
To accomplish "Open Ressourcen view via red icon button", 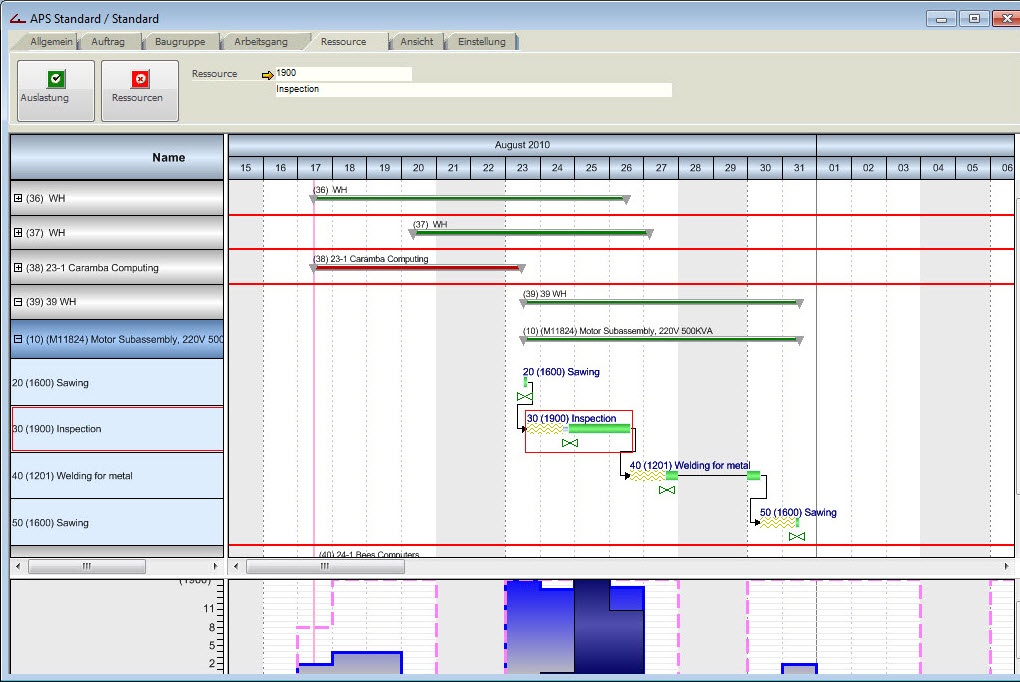I will click(139, 90).
